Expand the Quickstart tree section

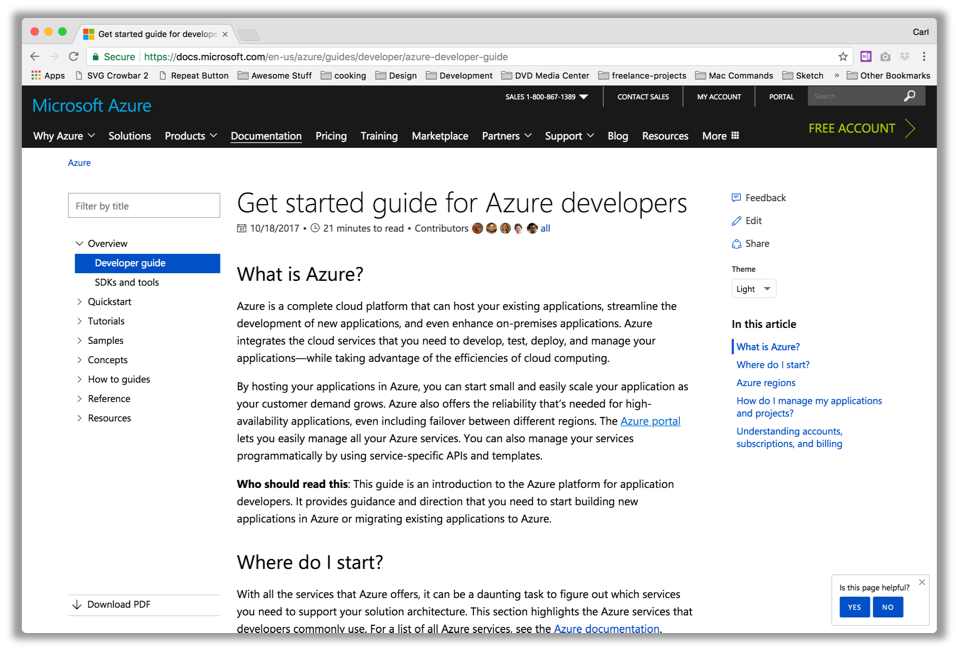[79, 302]
